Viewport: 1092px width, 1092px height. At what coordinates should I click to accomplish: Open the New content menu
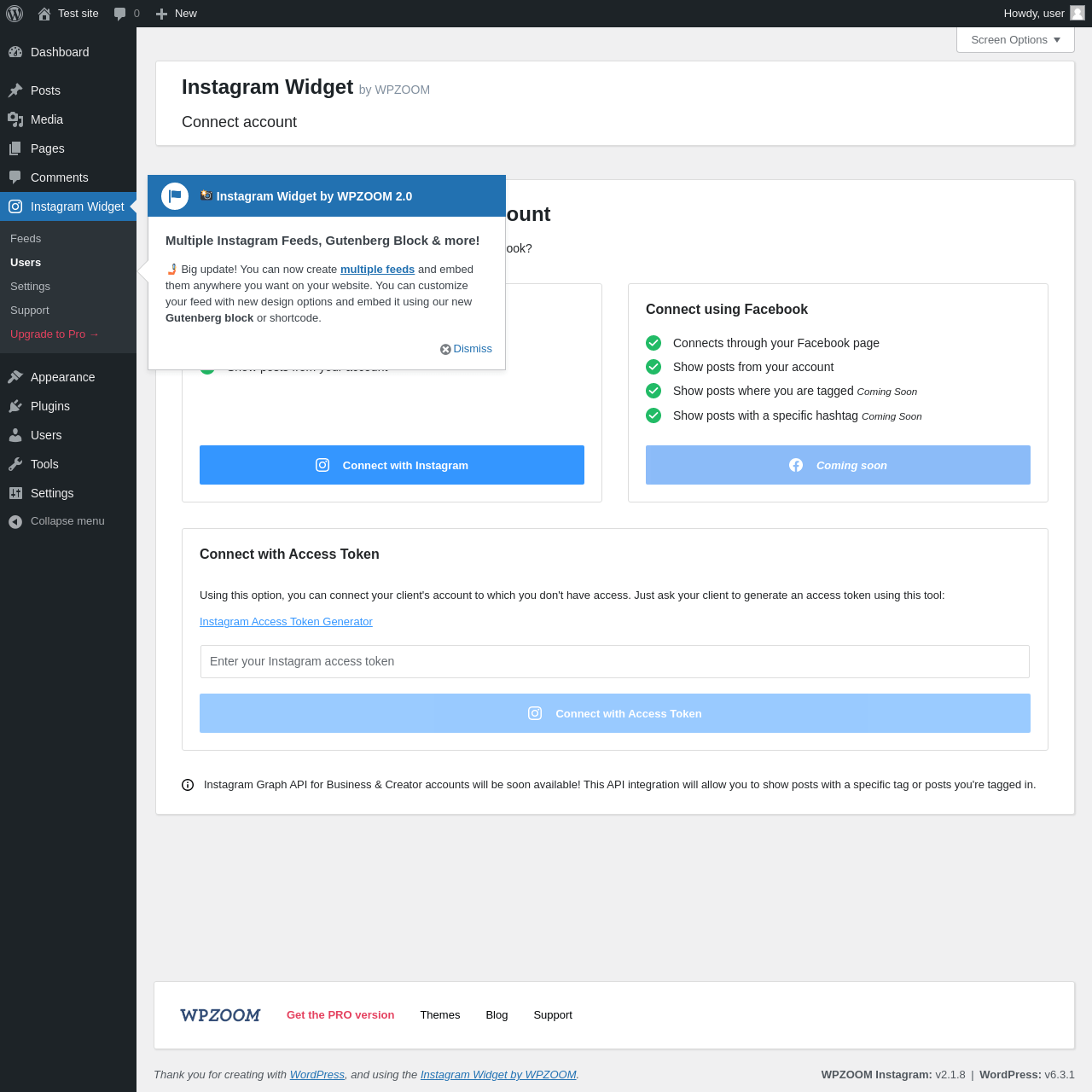[177, 14]
